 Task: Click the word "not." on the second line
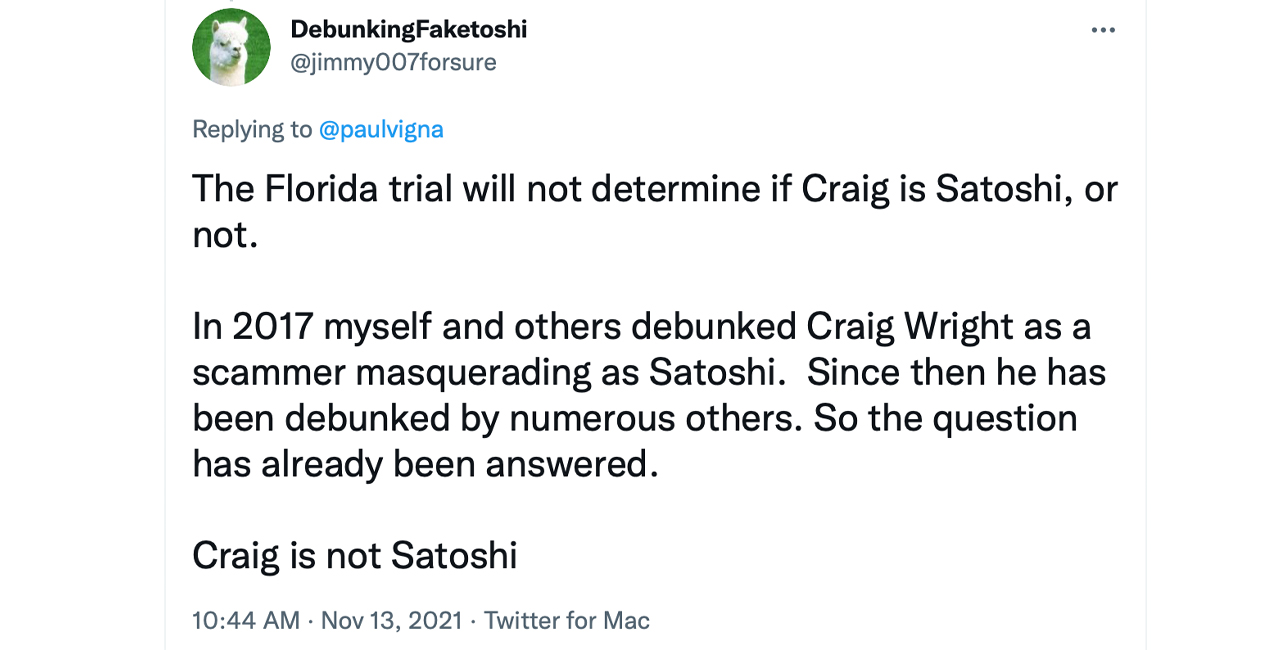pyautogui.click(x=225, y=235)
